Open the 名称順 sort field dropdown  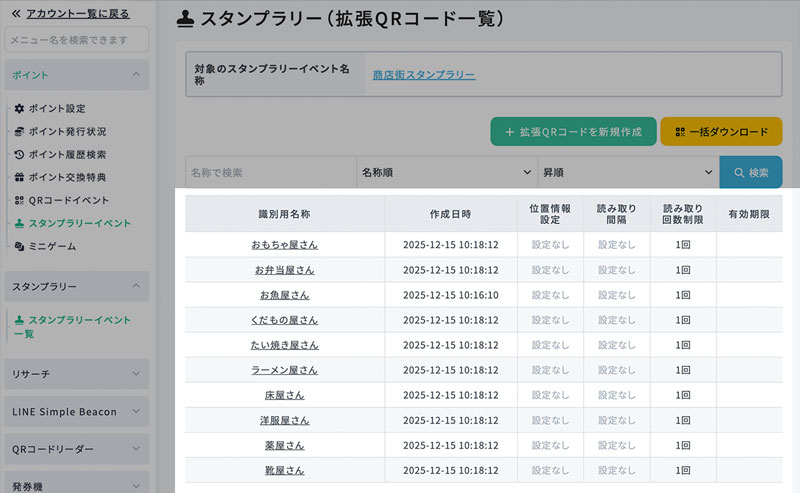tap(446, 173)
